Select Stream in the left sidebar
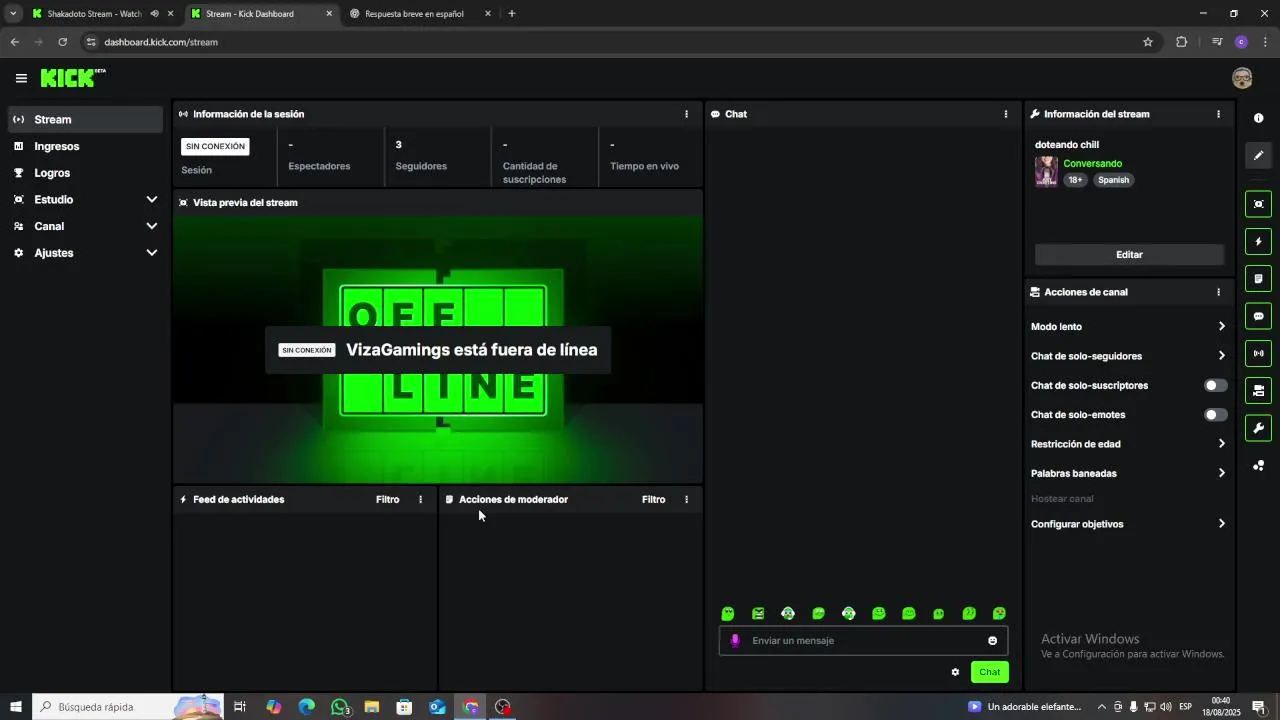 pos(85,119)
